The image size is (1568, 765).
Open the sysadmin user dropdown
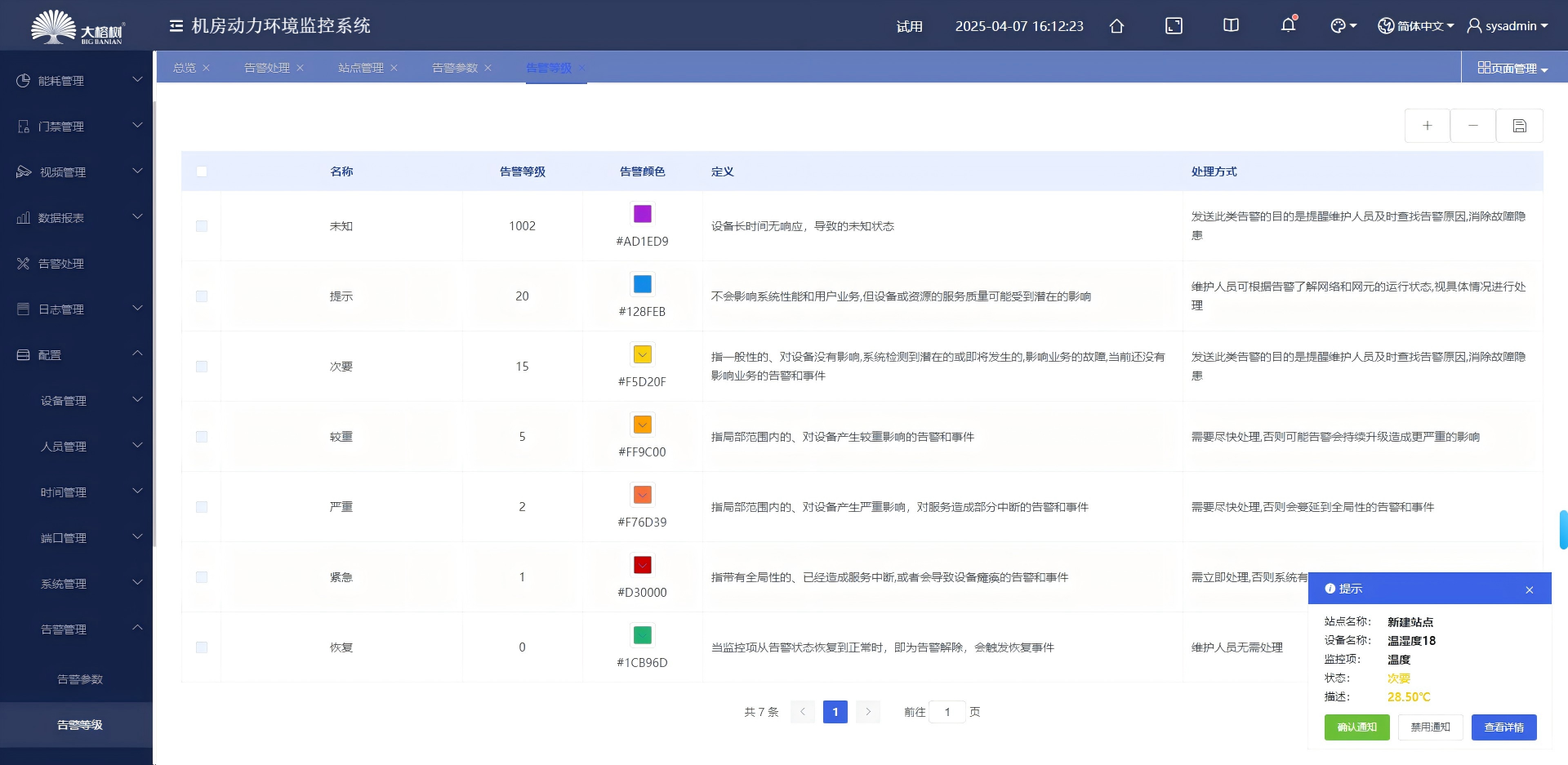coord(1508,26)
